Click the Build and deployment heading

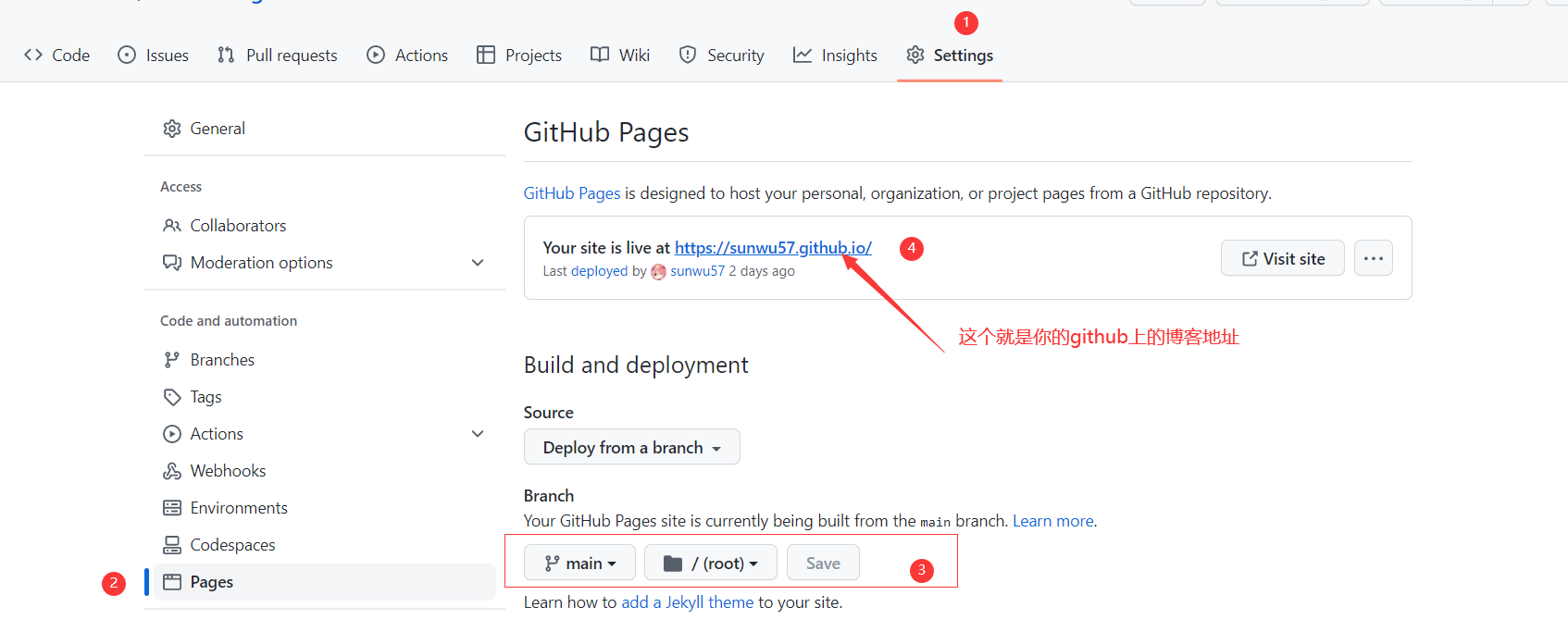(636, 366)
